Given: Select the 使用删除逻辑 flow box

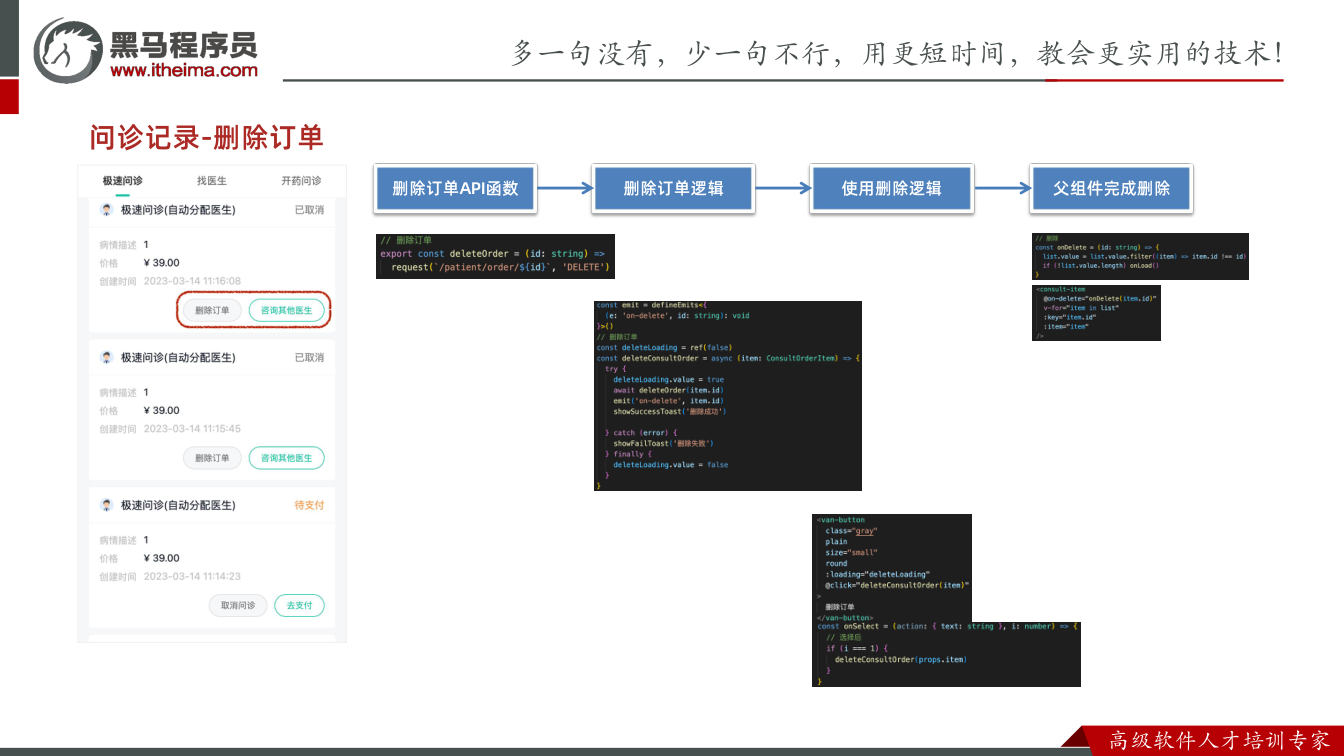Looking at the screenshot, I should pos(892,188).
